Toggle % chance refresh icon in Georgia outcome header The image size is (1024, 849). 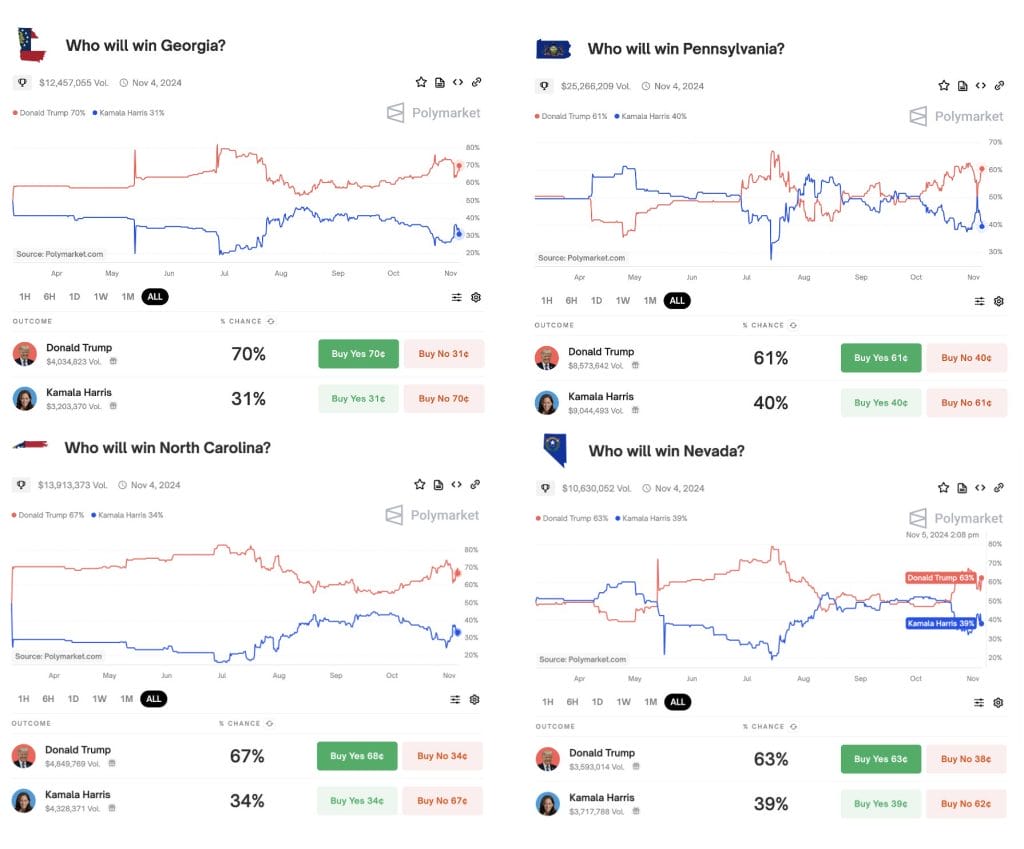click(271, 321)
